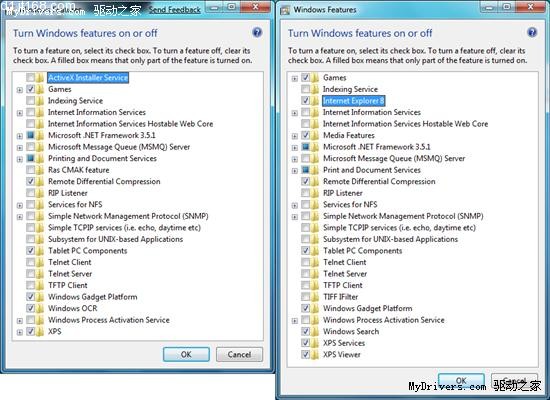The width and height of the screenshot is (550, 400).
Task: Select Subsystem for UNIX-based Applications, right window
Action: point(390,239)
